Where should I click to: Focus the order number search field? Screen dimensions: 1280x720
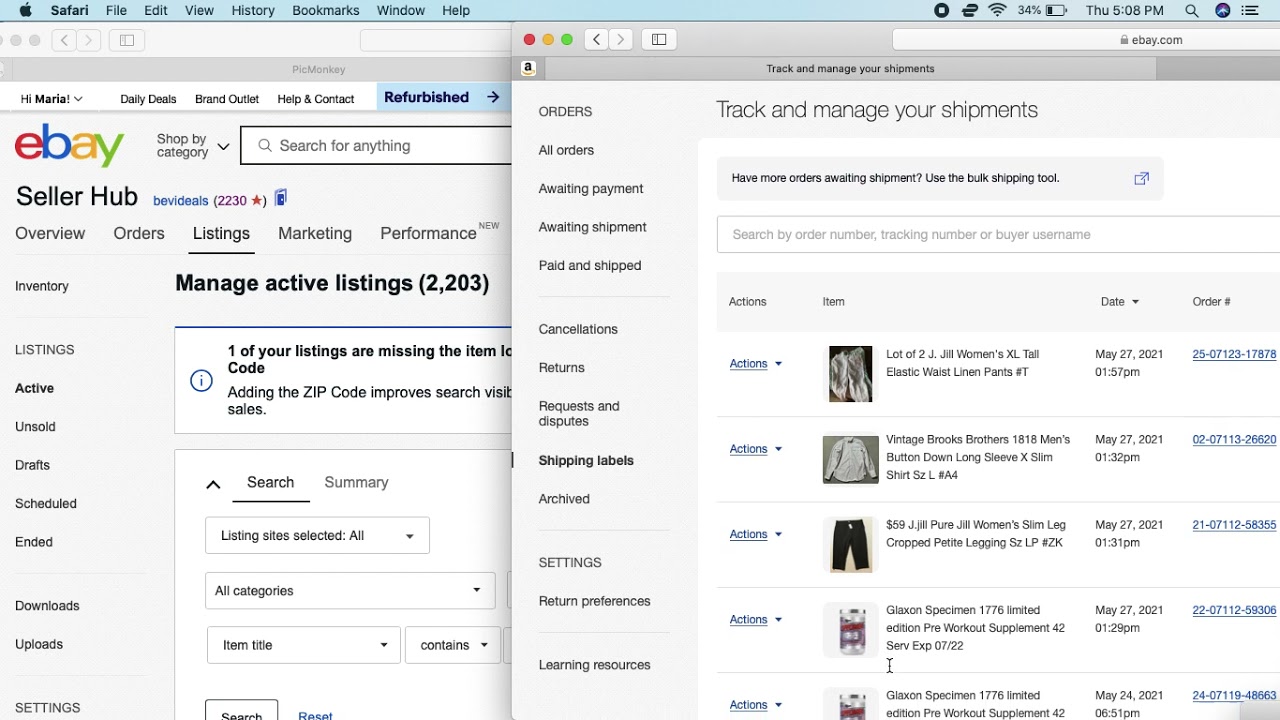[998, 235]
